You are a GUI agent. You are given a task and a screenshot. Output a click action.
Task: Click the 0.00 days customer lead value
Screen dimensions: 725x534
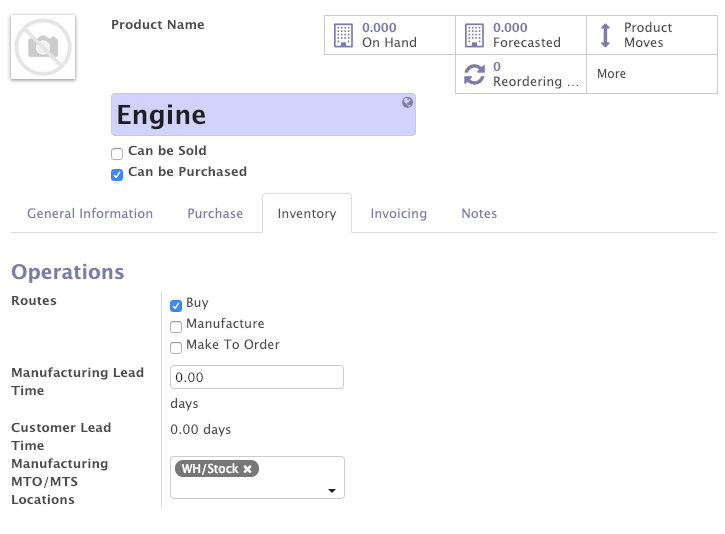201,430
